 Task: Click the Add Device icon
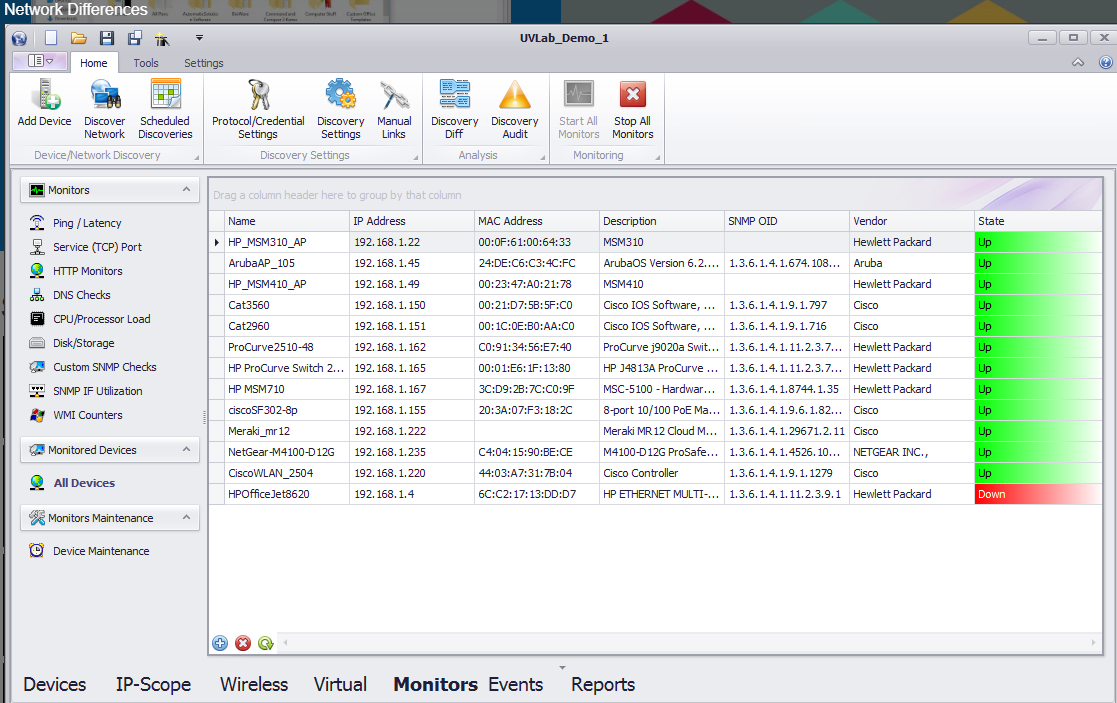[x=44, y=103]
